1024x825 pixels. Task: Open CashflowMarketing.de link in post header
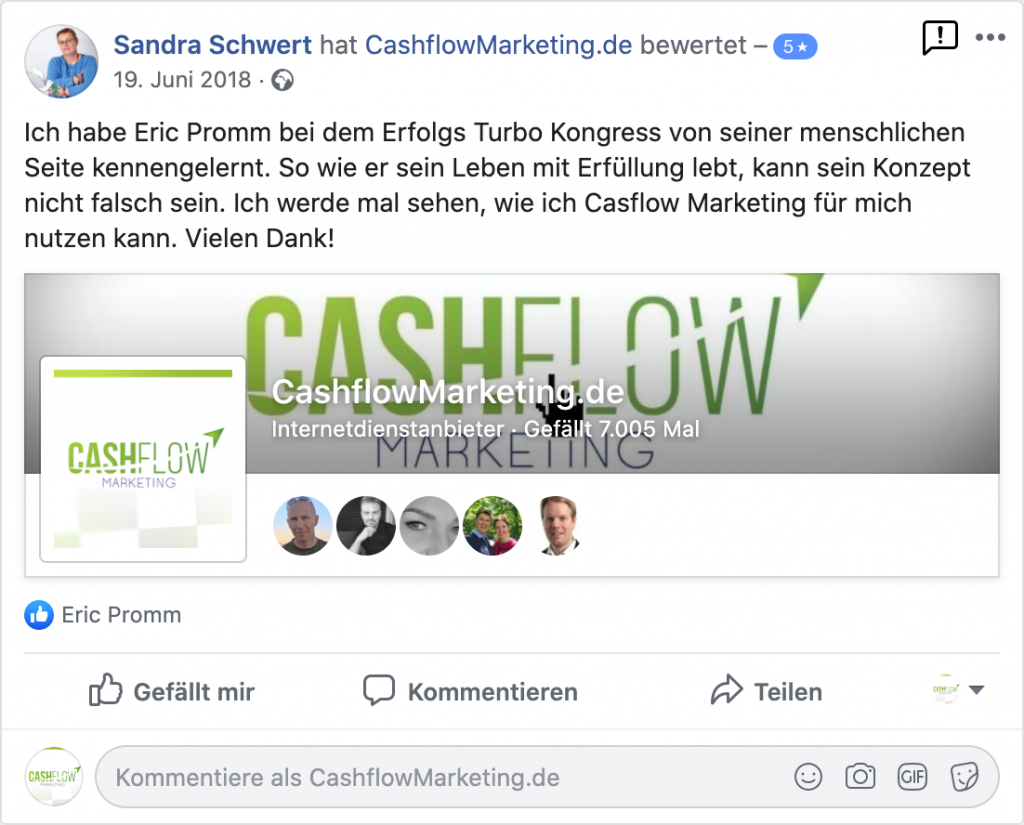(498, 45)
